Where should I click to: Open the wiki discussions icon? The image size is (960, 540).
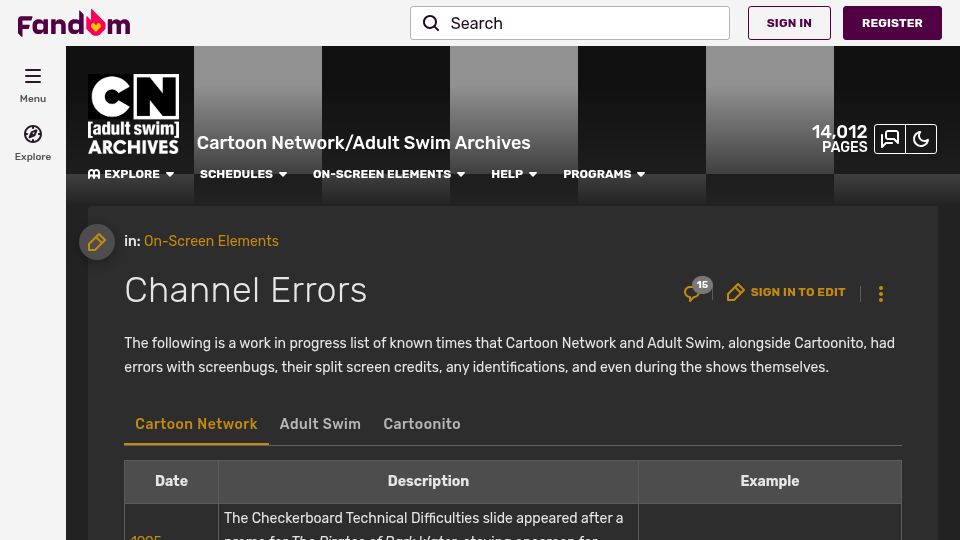coord(890,139)
